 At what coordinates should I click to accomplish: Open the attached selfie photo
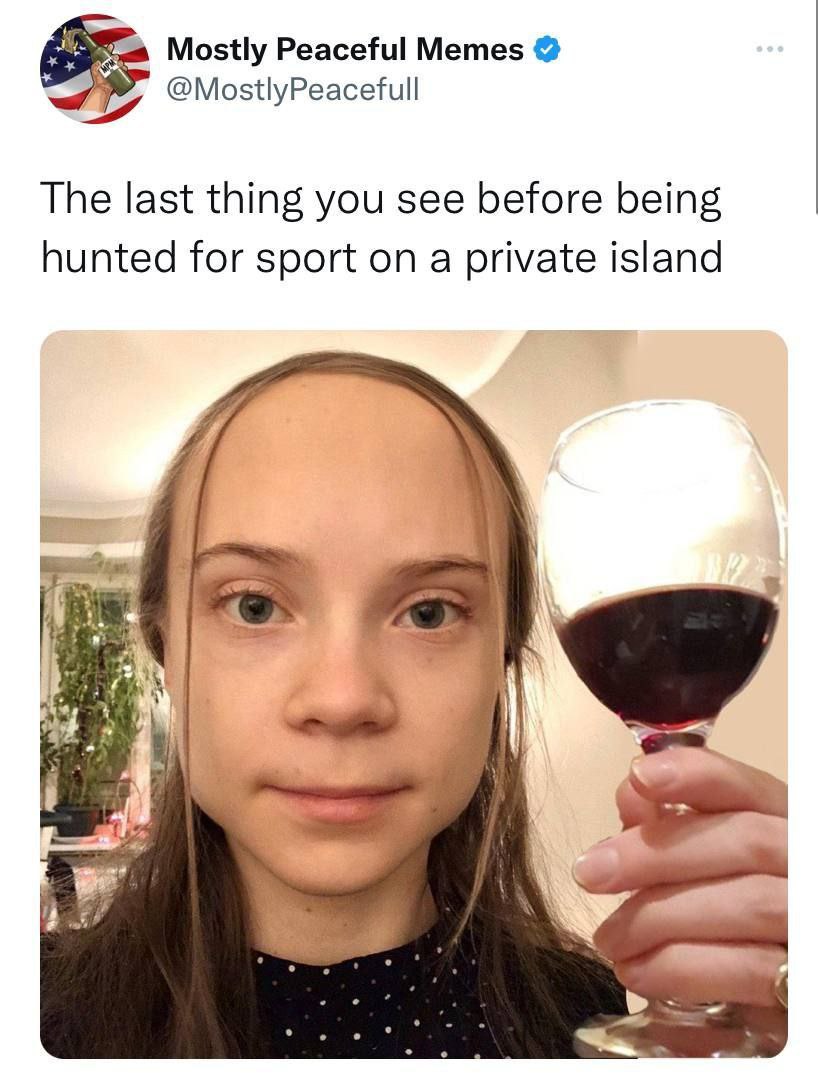414,694
